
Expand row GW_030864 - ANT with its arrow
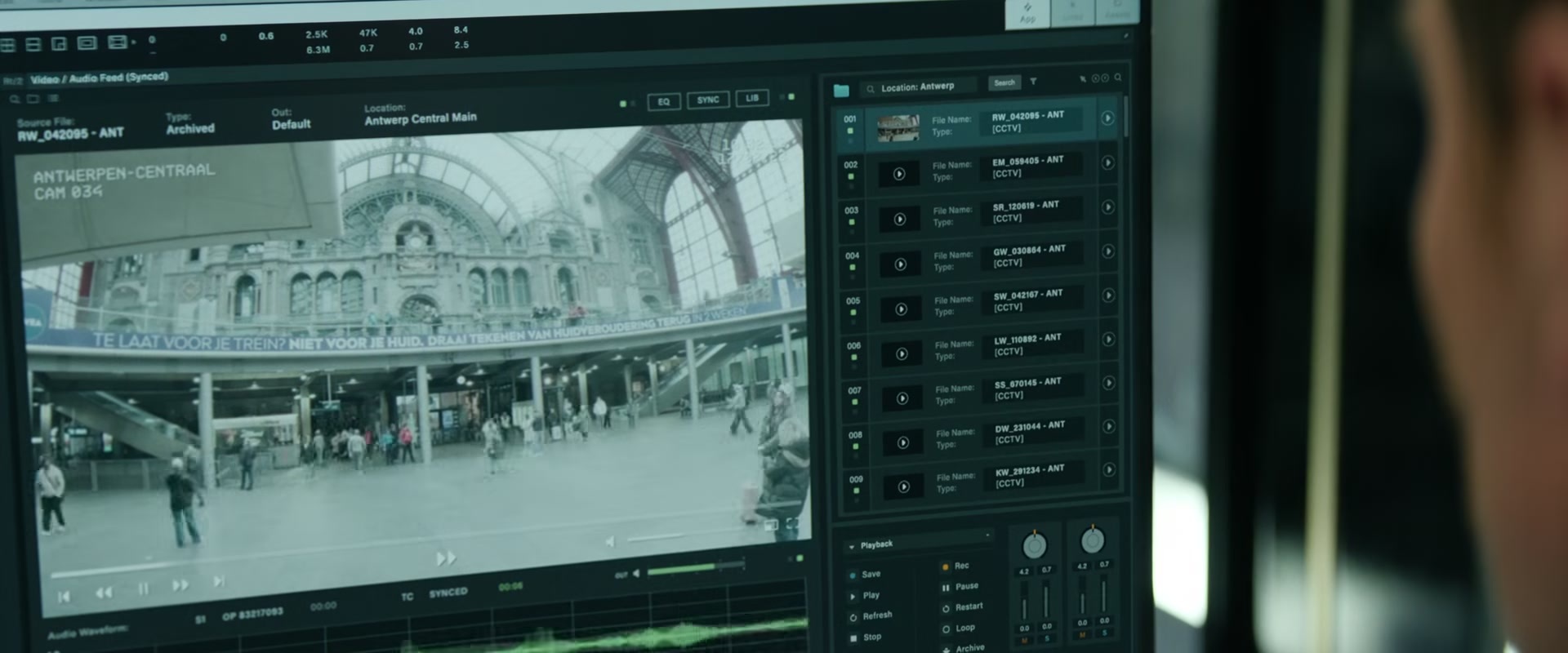pyautogui.click(x=1108, y=251)
